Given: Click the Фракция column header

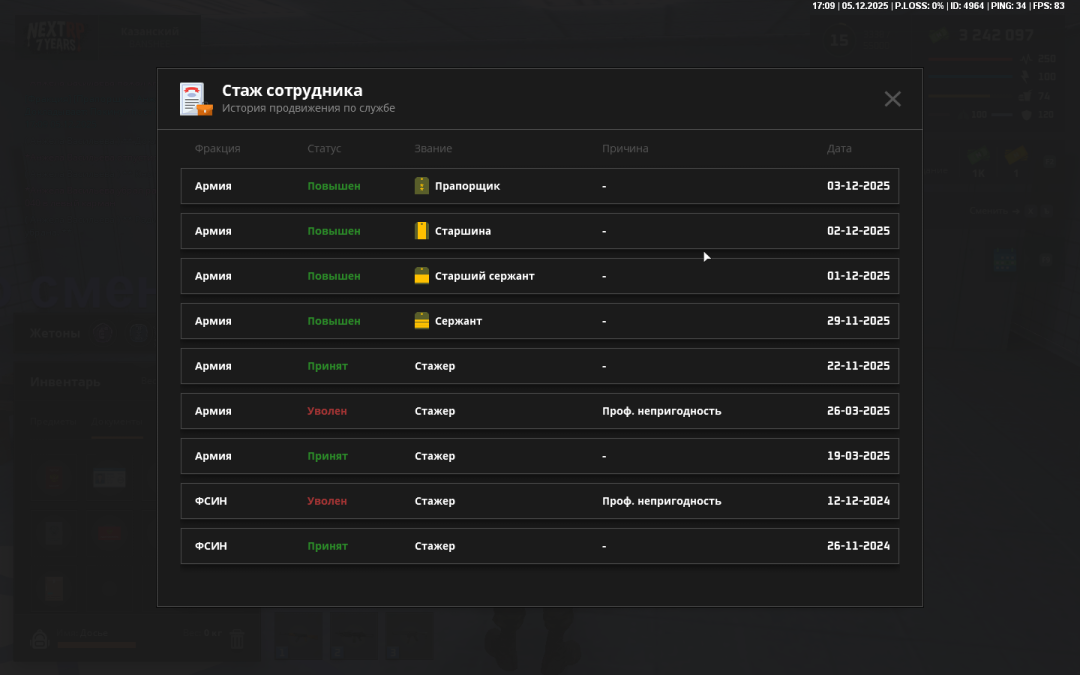Looking at the screenshot, I should click(x=217, y=149).
